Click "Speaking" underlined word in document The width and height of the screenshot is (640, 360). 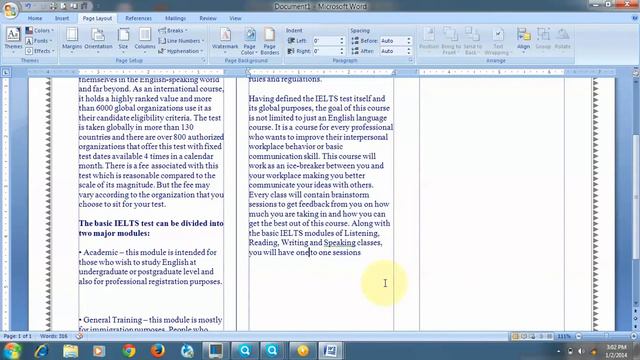(x=340, y=242)
